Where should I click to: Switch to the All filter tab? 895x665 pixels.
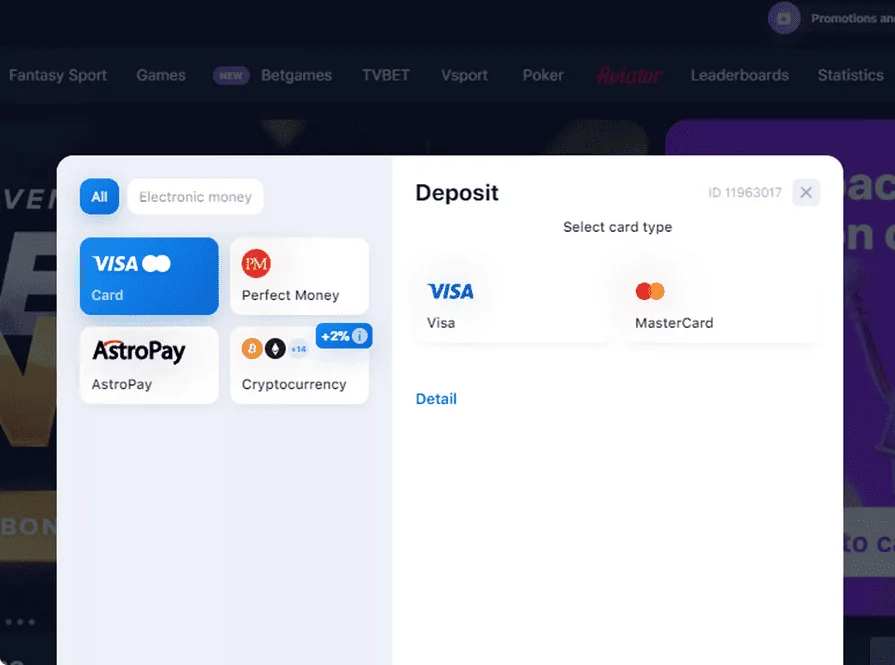point(99,197)
